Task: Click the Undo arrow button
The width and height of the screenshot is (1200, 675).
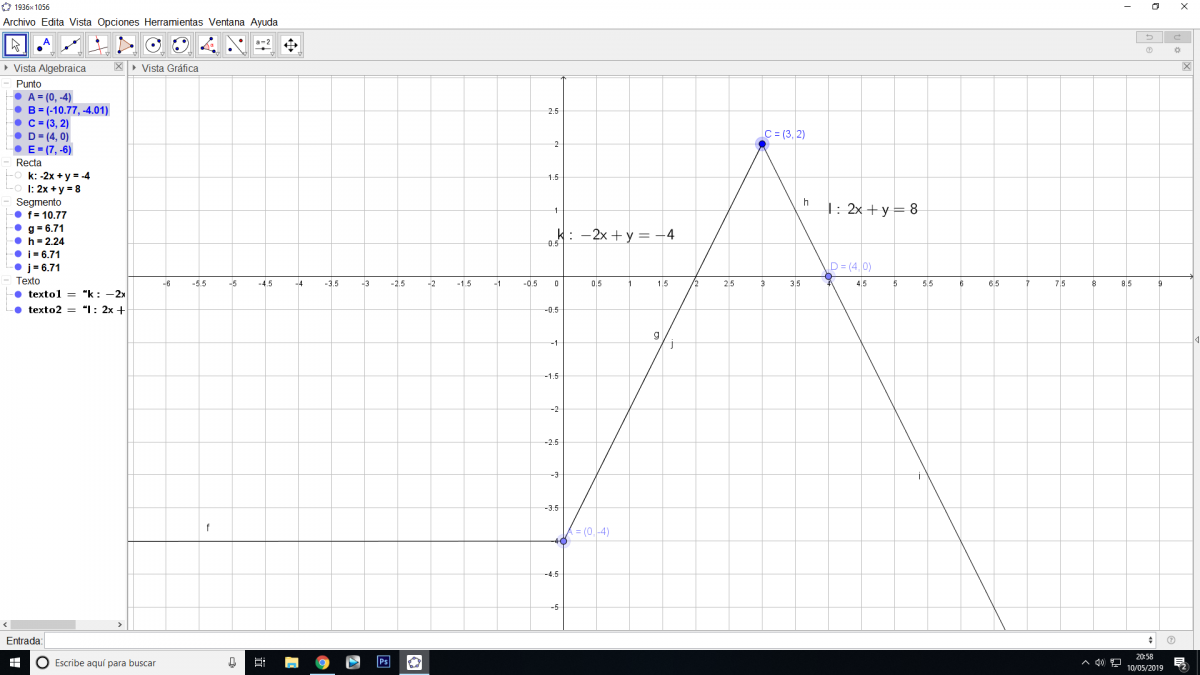Action: (1149, 37)
